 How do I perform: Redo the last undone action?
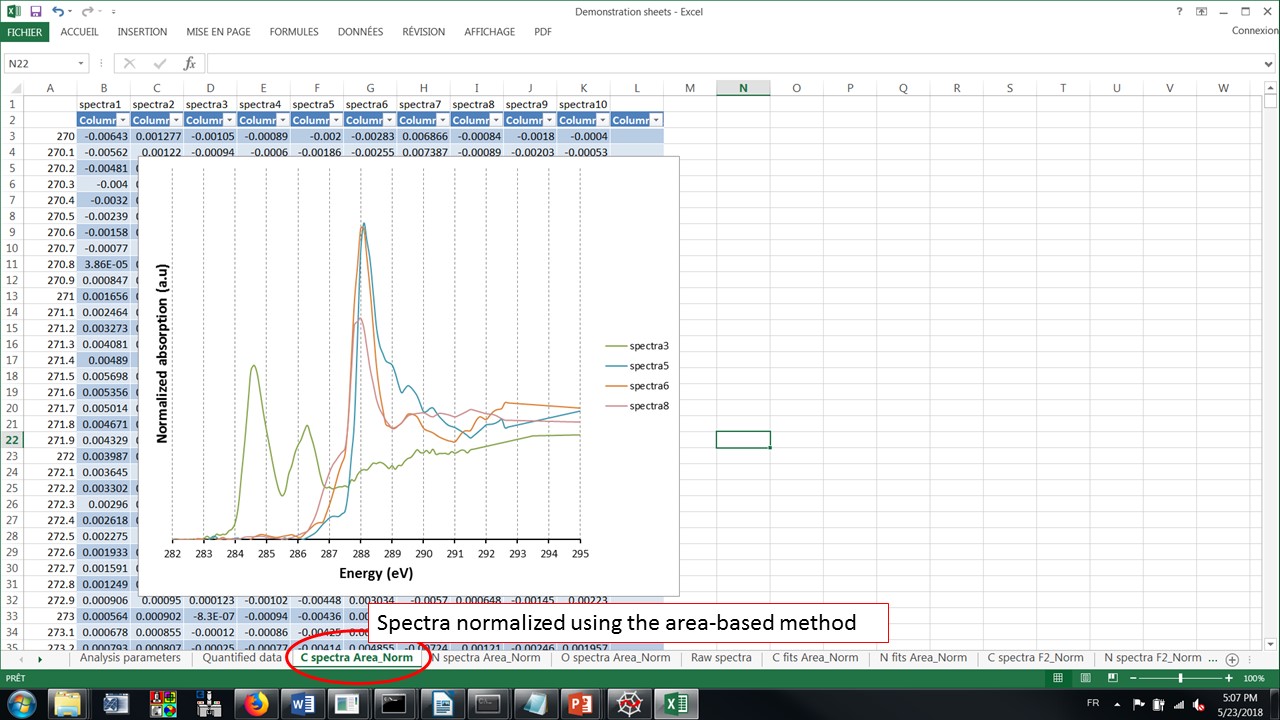pyautogui.click(x=87, y=12)
